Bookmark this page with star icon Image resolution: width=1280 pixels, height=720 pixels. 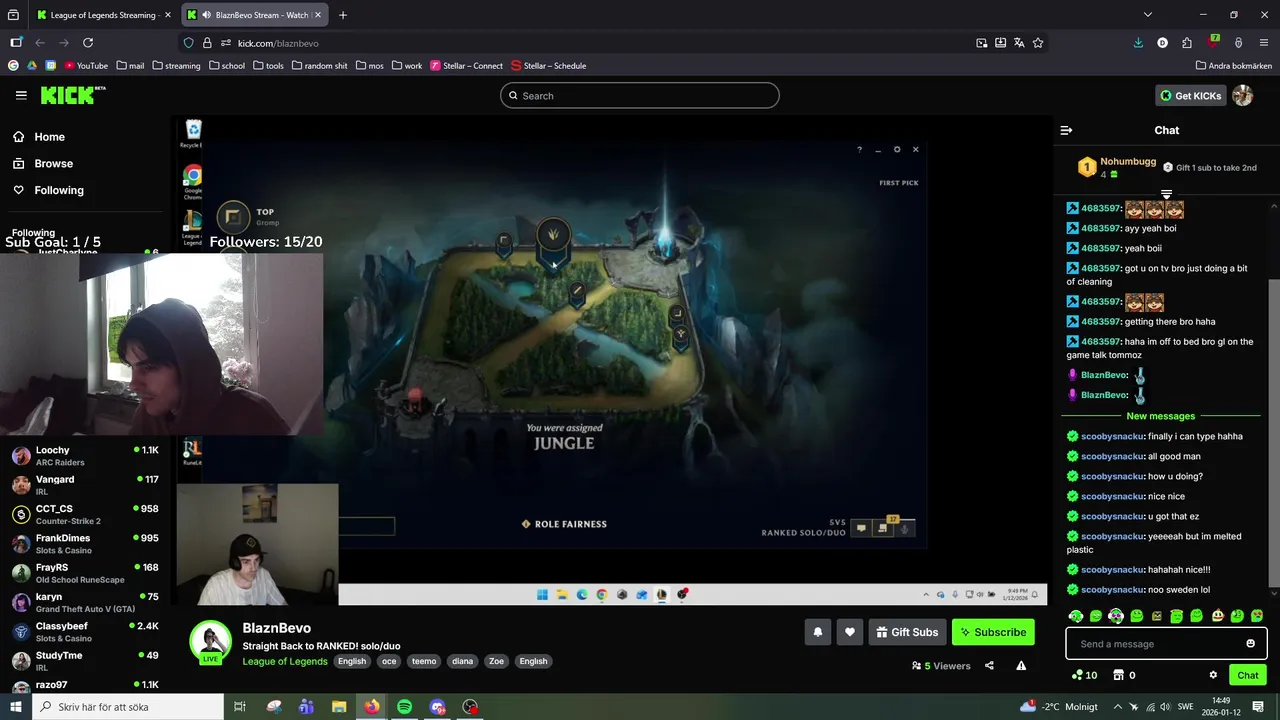(x=1038, y=43)
